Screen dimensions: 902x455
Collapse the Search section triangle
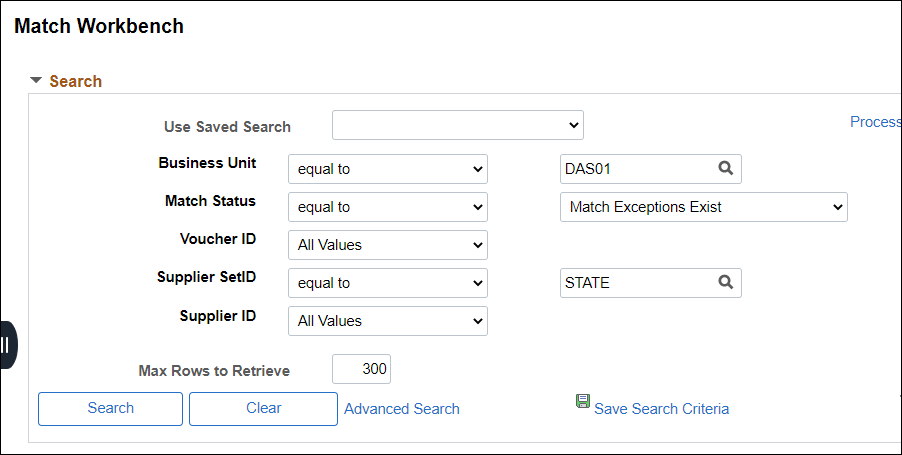tap(36, 81)
